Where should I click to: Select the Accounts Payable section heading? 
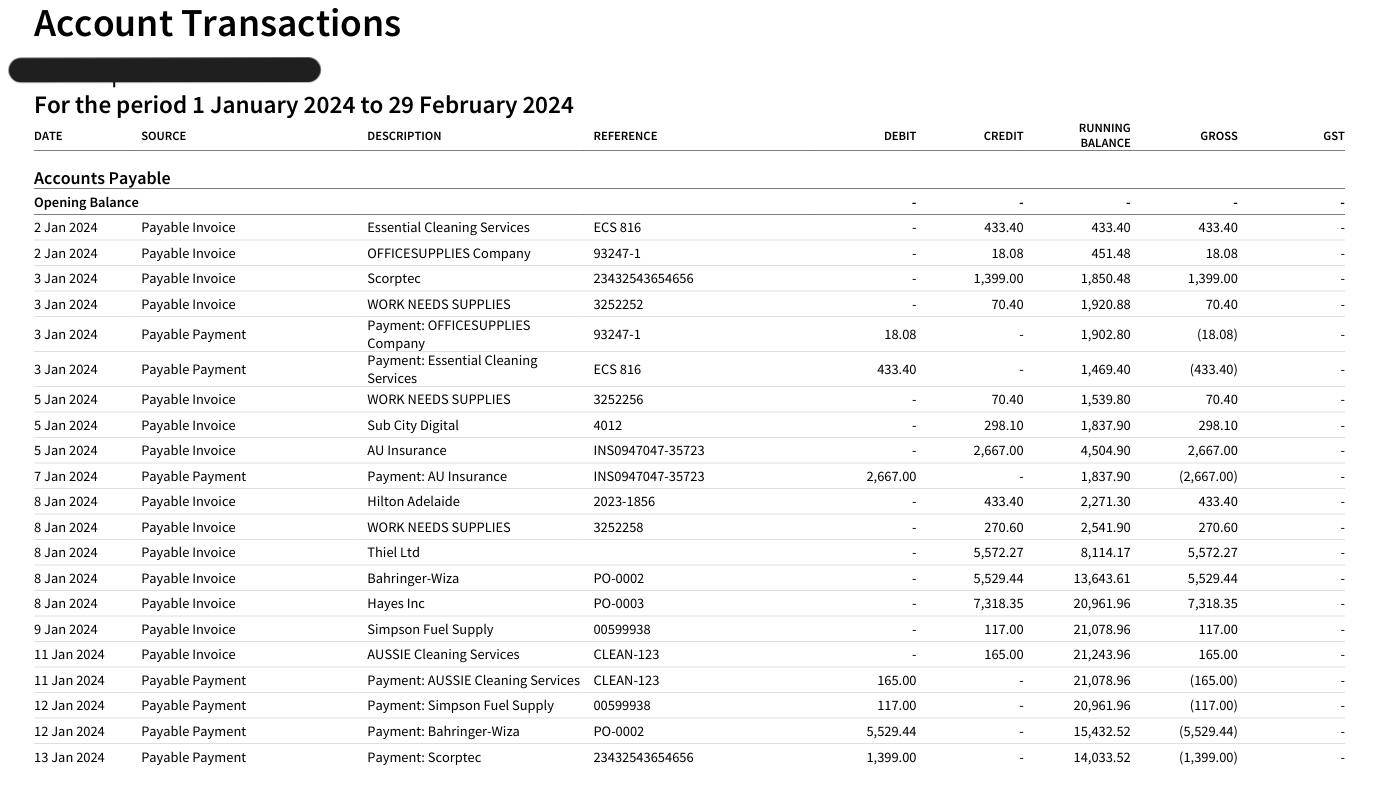102,178
